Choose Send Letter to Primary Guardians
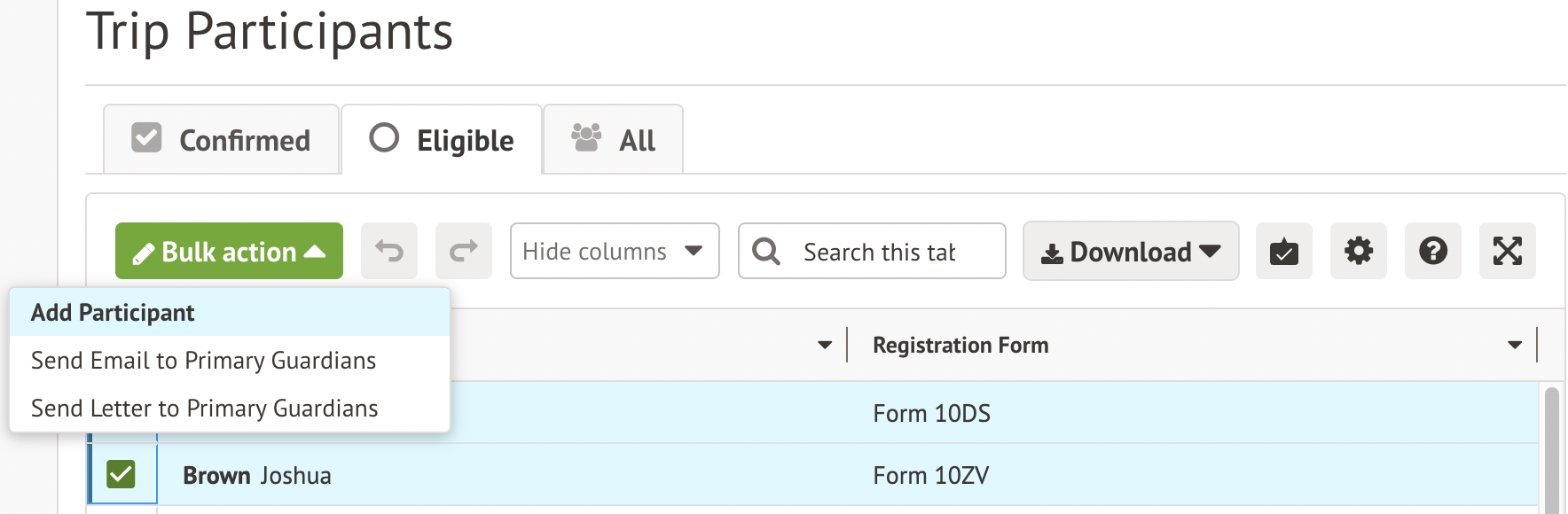1568x514 pixels. point(204,409)
